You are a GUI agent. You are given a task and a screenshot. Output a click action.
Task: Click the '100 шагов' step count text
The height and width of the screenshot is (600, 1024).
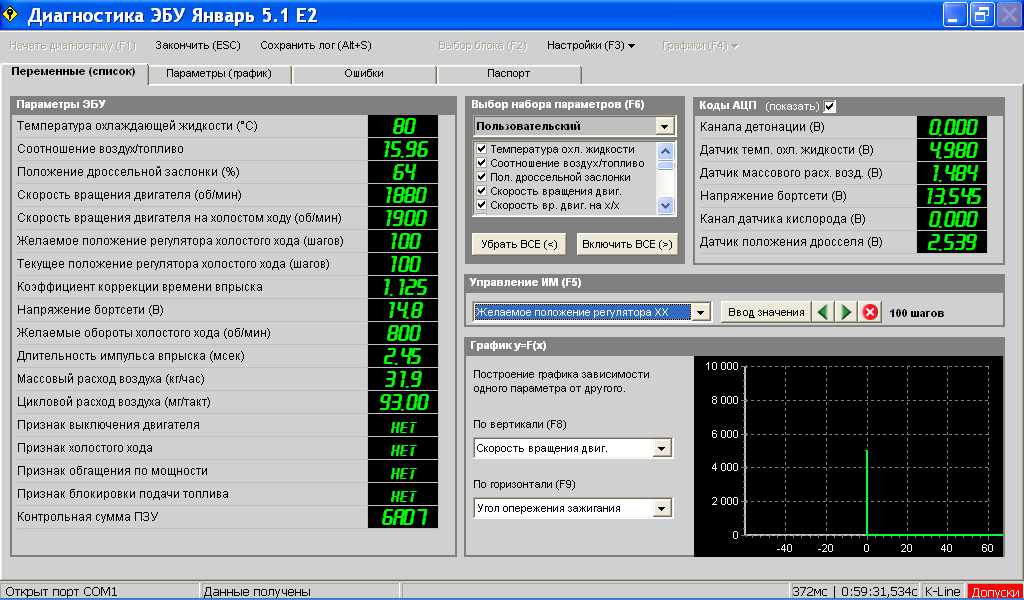click(x=916, y=313)
